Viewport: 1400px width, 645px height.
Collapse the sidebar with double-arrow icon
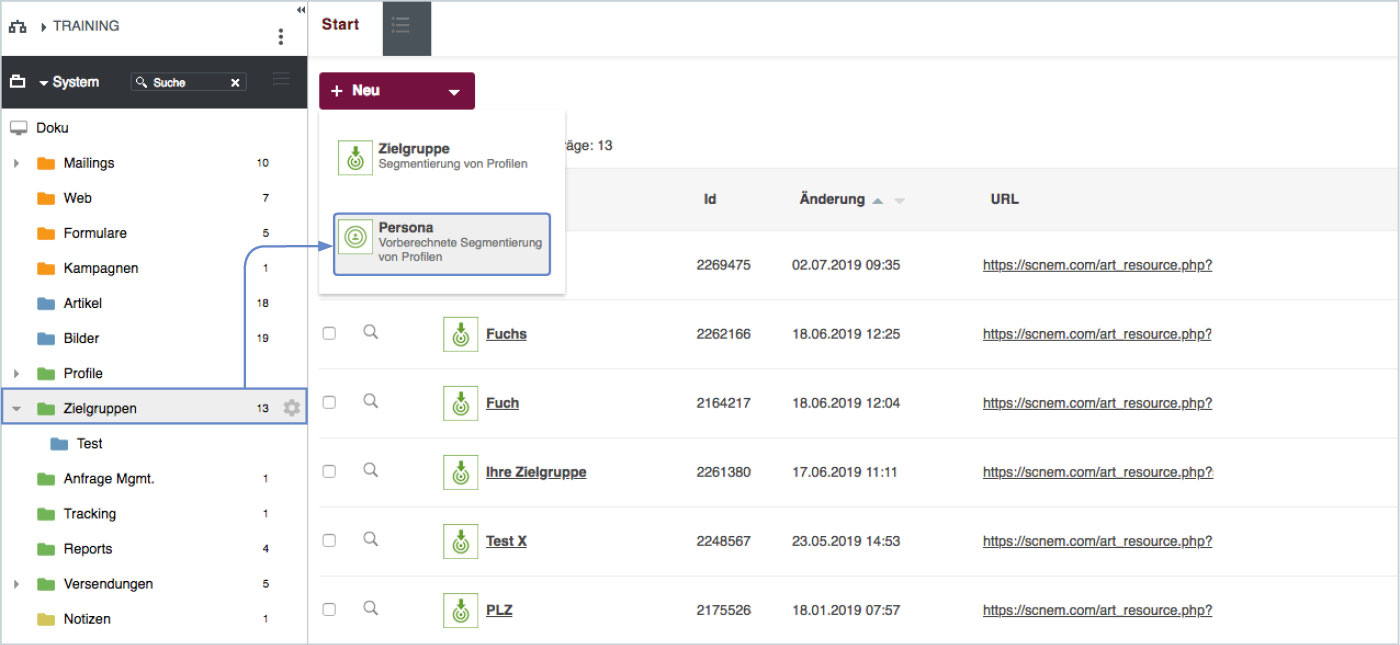(301, 9)
